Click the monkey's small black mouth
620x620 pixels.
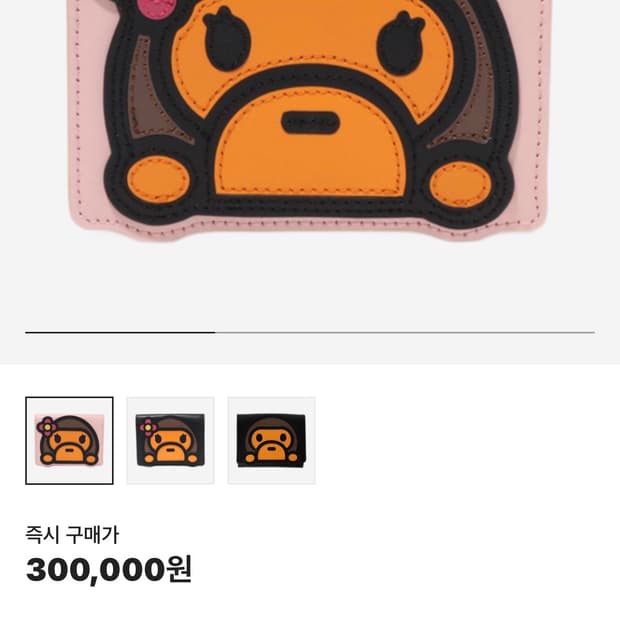pos(310,122)
